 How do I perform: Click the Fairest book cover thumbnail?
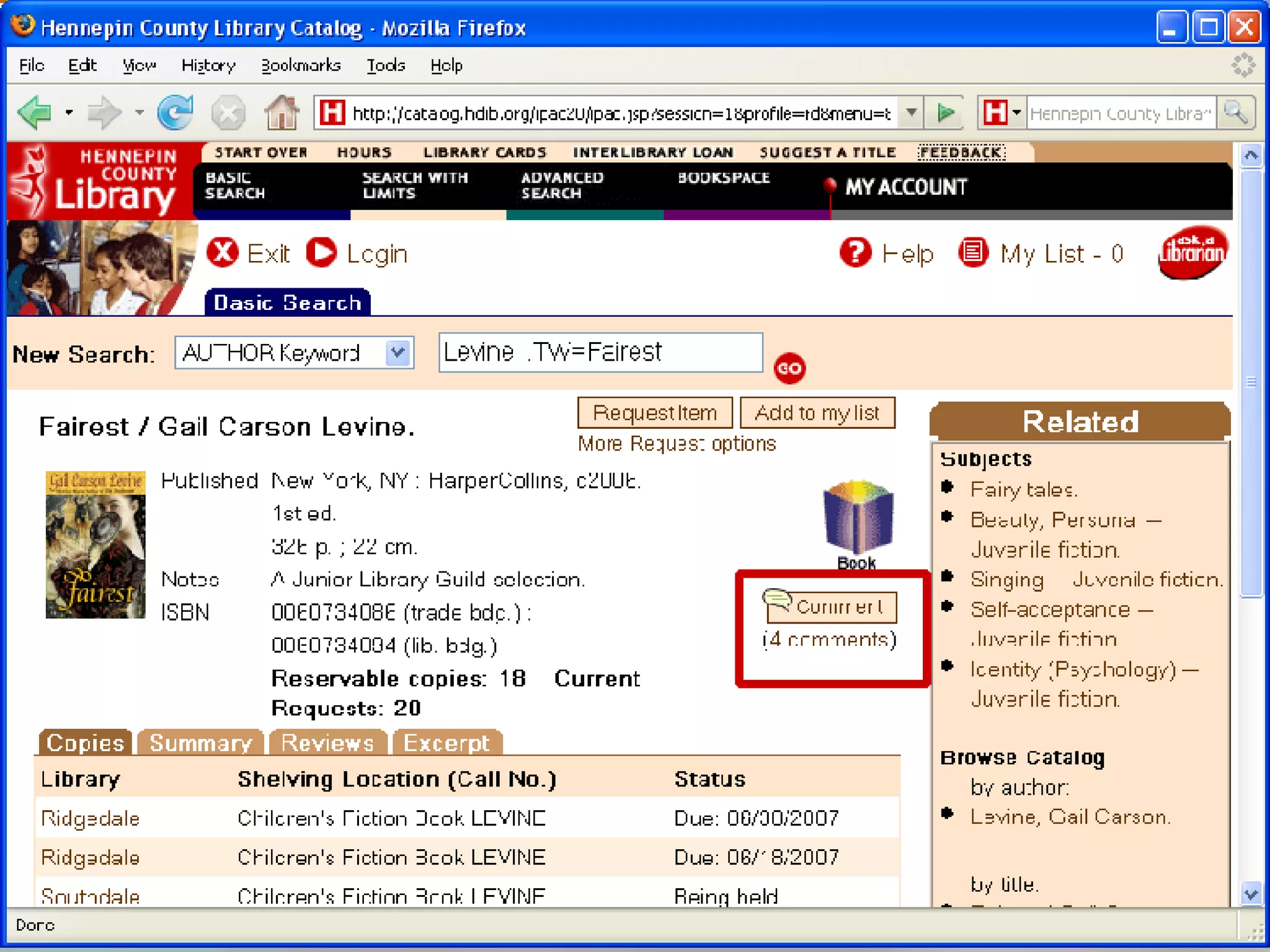click(95, 545)
